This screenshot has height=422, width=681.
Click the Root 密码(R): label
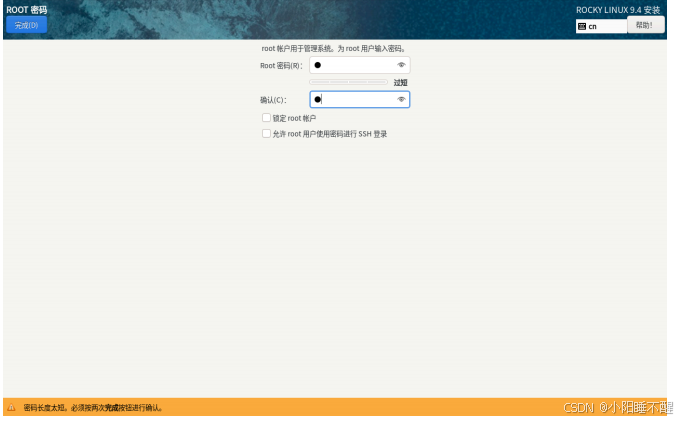281,66
